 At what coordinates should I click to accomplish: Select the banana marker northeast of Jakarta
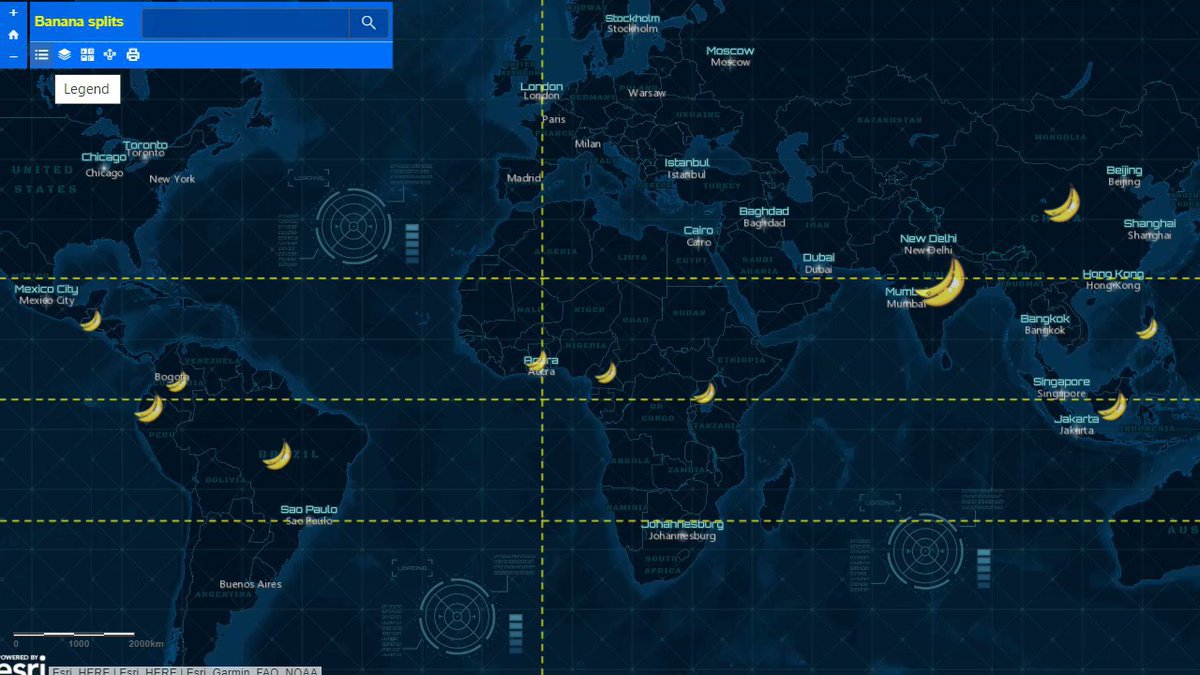point(1112,407)
